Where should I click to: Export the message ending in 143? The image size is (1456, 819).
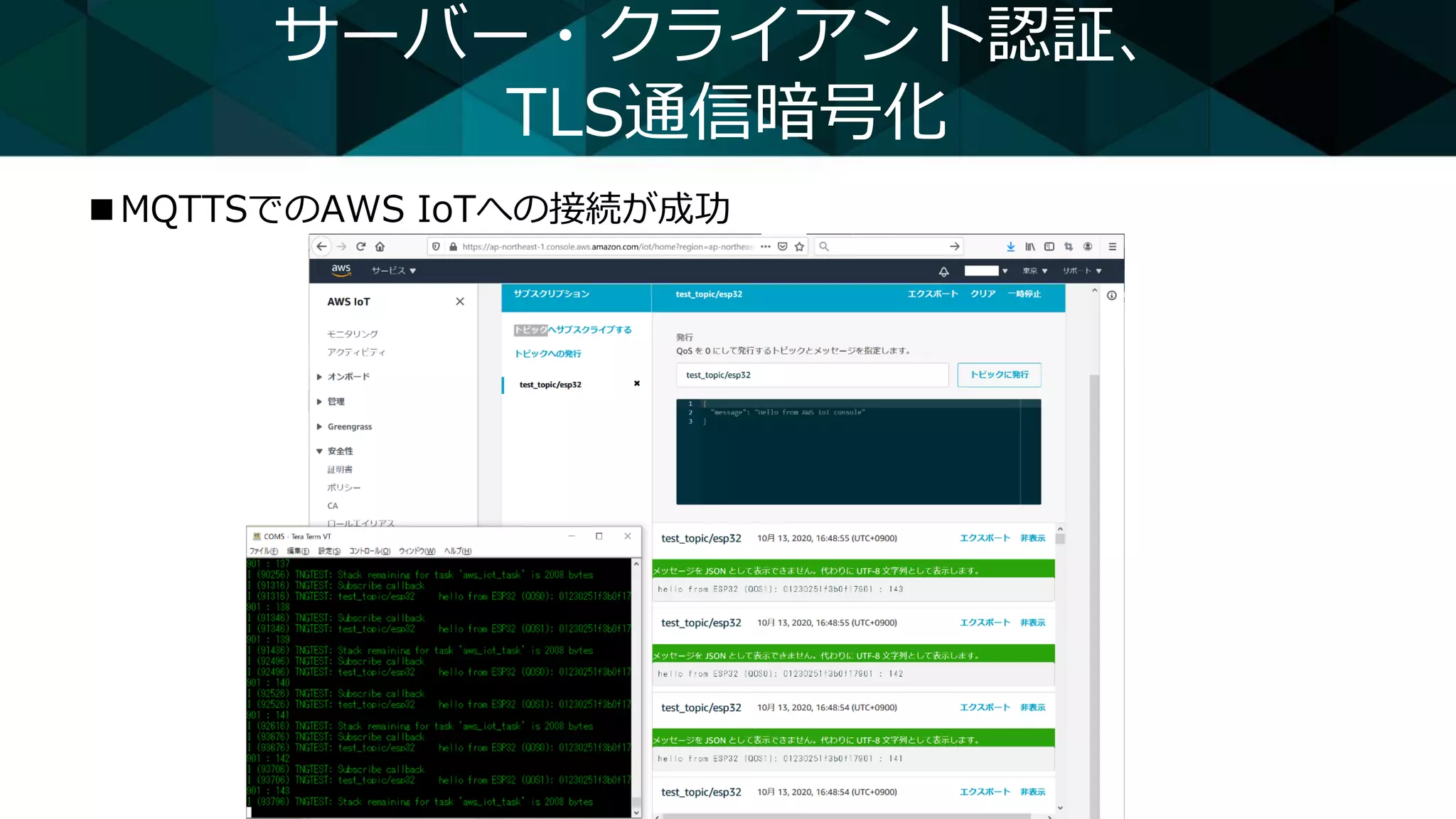click(985, 538)
